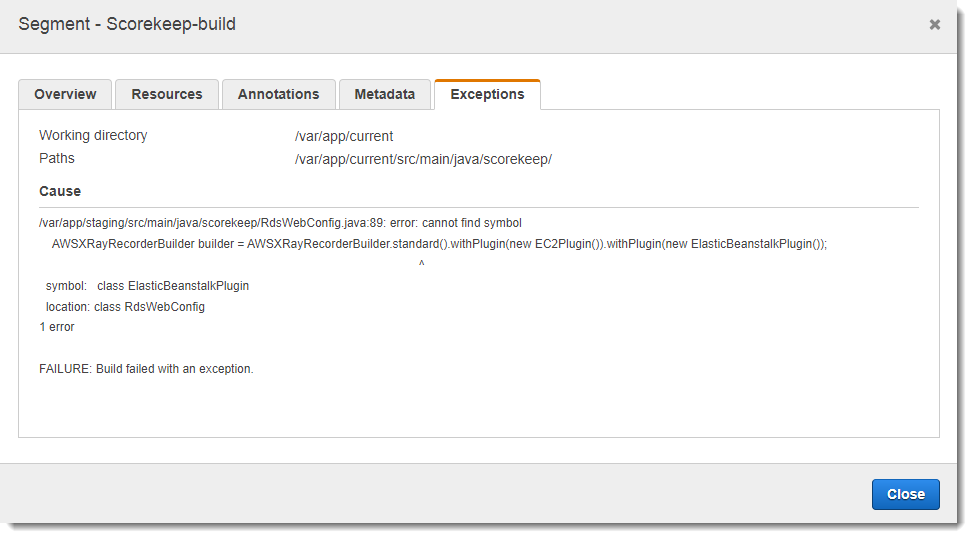Go to the Metadata tab
The width and height of the screenshot is (972, 538).
coord(384,94)
